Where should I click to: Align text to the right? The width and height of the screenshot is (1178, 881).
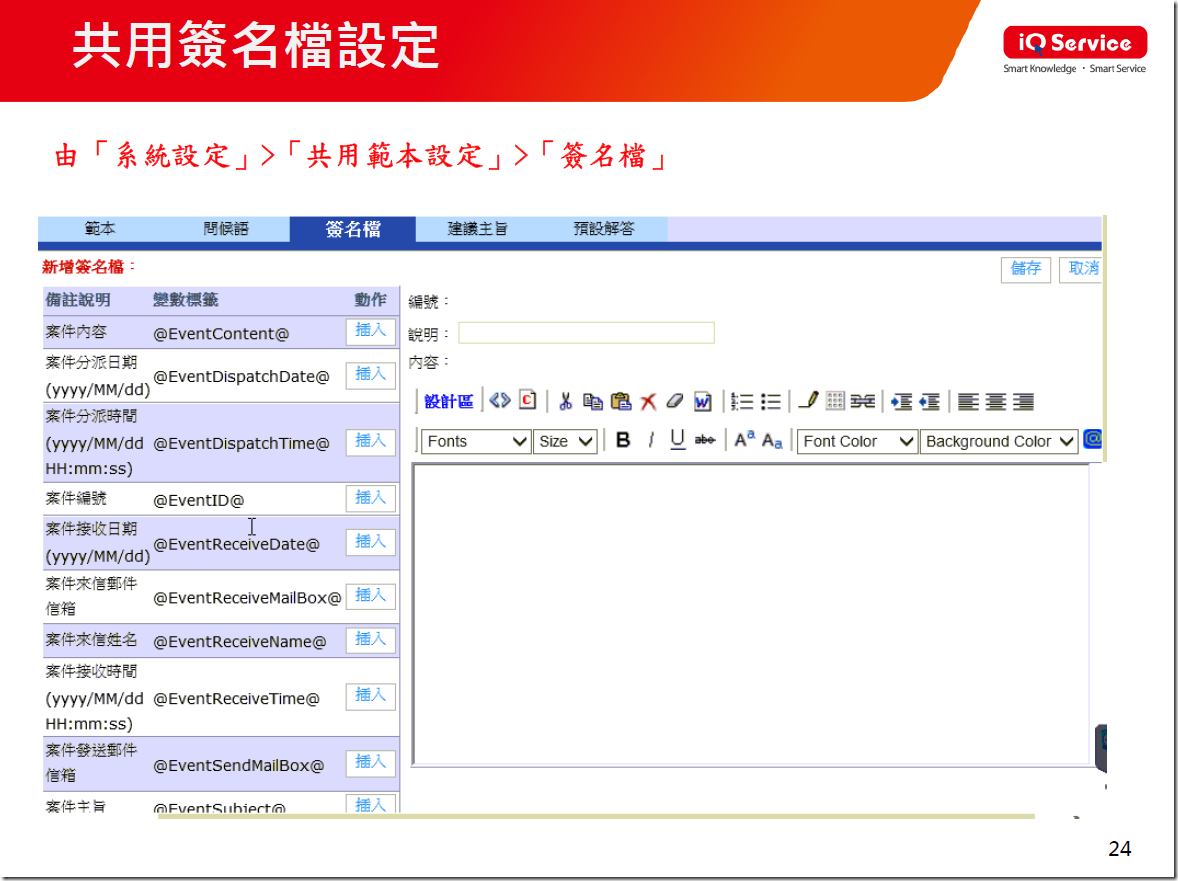(x=1023, y=402)
